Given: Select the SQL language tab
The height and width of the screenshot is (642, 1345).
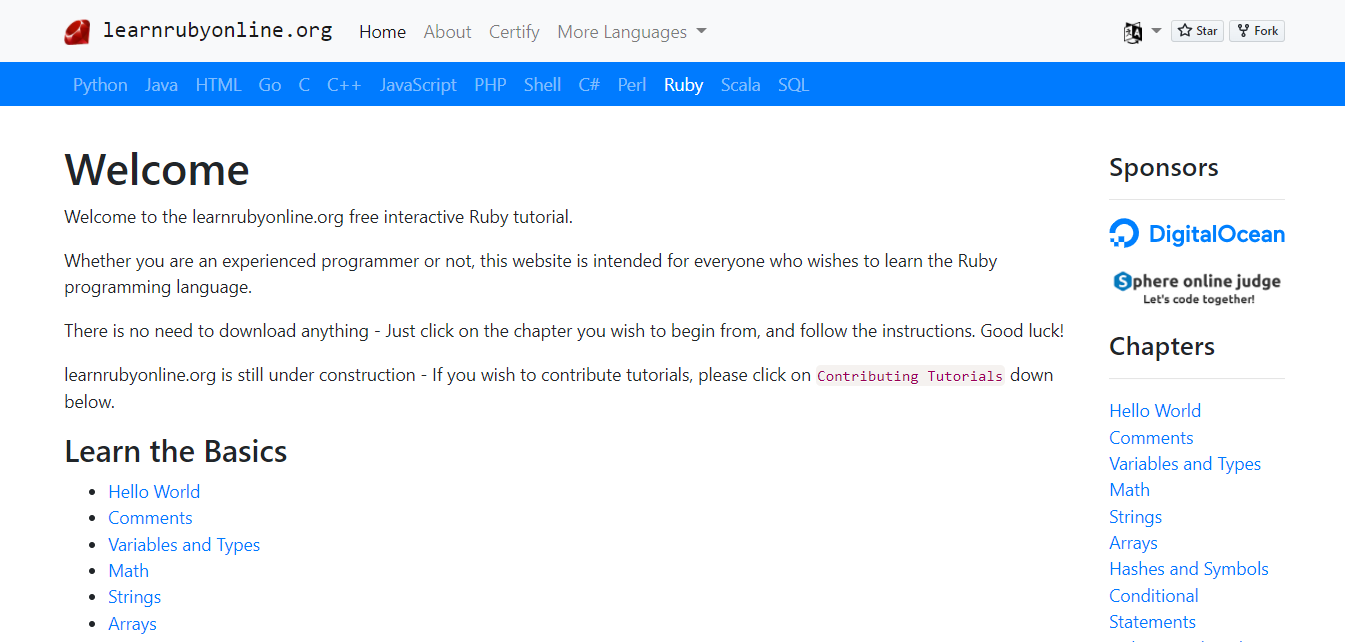Looking at the screenshot, I should [x=793, y=84].
